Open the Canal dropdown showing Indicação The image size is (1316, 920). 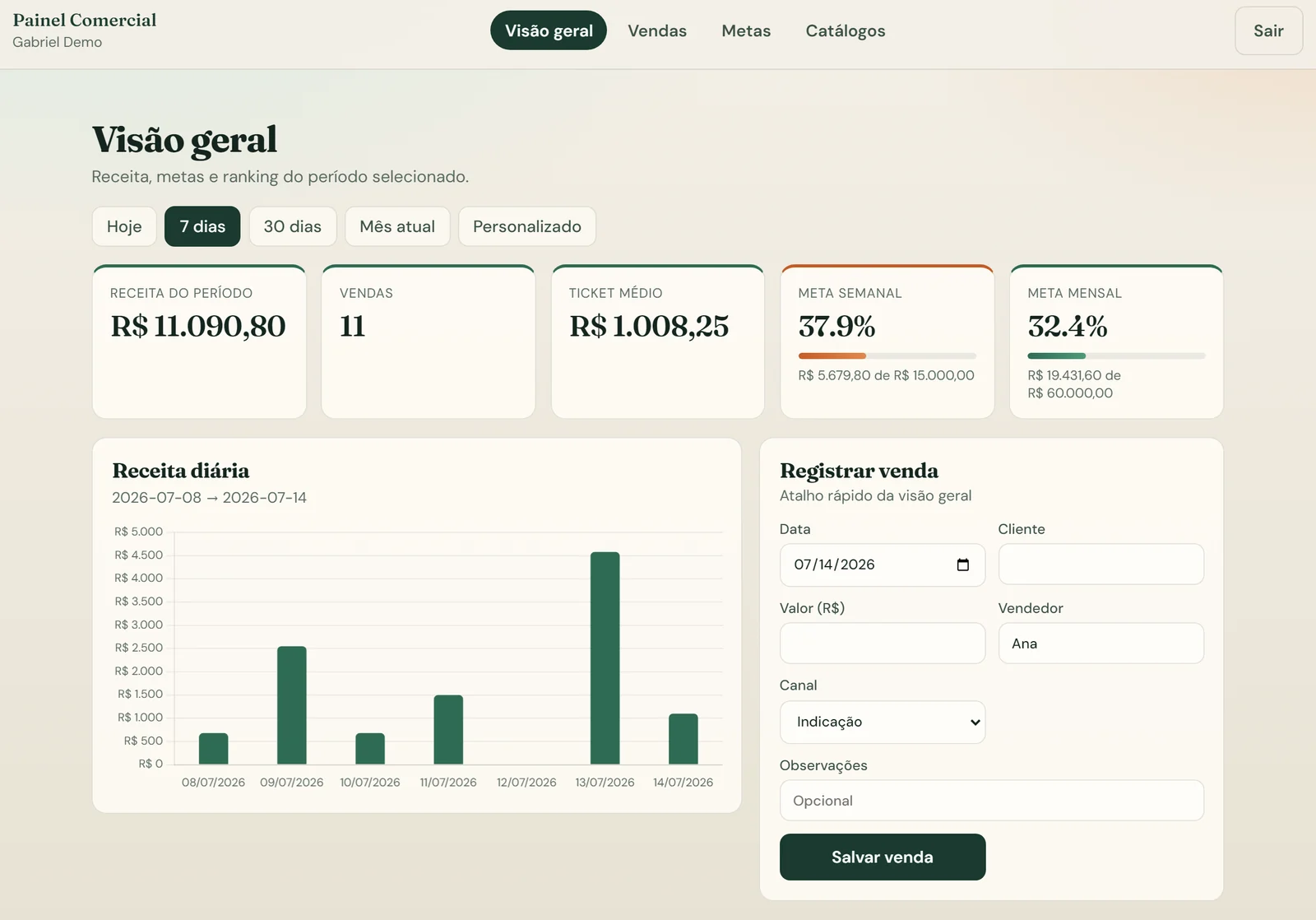(x=882, y=722)
